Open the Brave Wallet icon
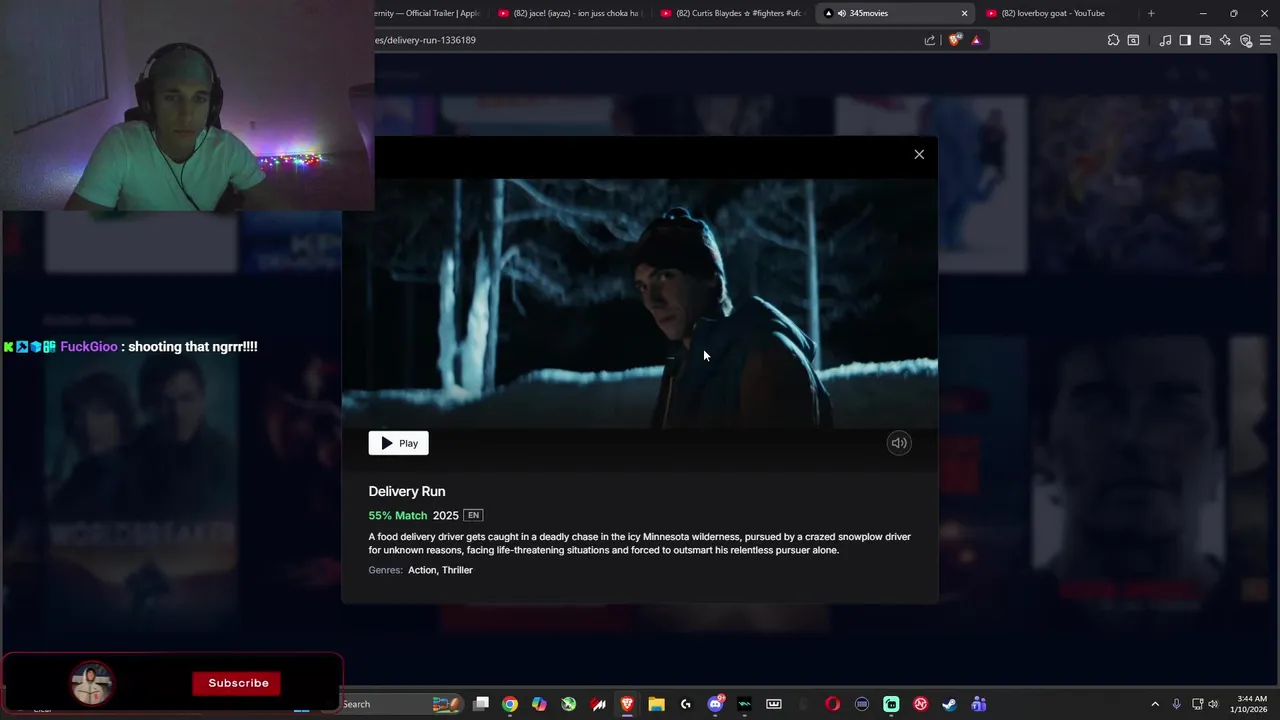 pyautogui.click(x=1205, y=40)
